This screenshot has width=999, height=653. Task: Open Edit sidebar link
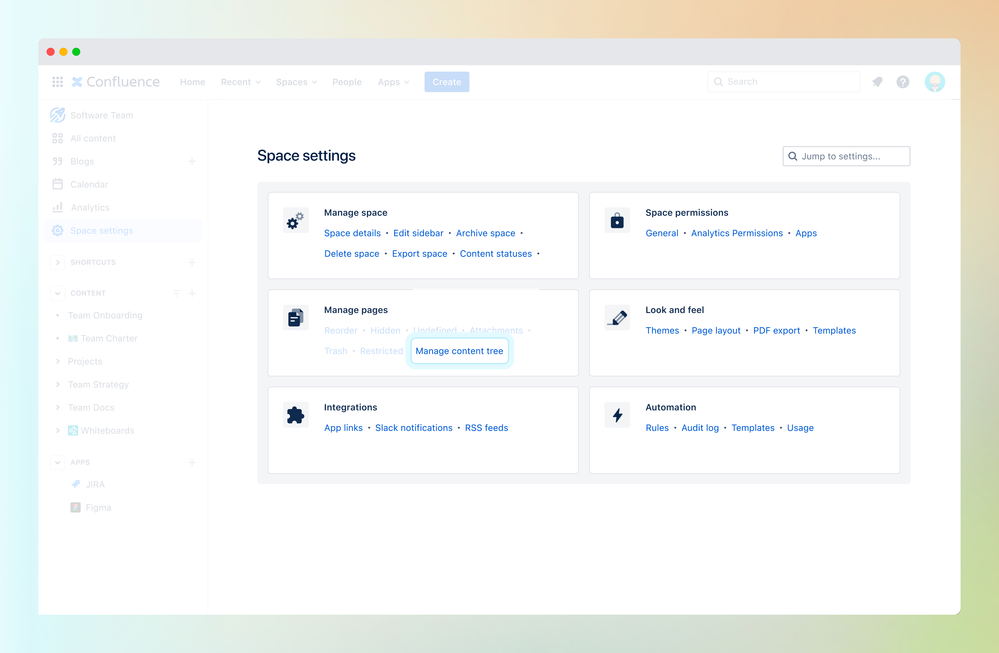[x=418, y=233]
